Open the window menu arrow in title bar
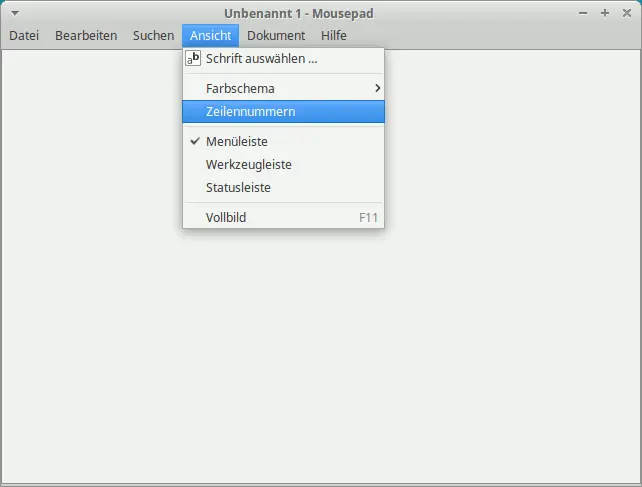642x487 pixels. pyautogui.click(x=14, y=13)
